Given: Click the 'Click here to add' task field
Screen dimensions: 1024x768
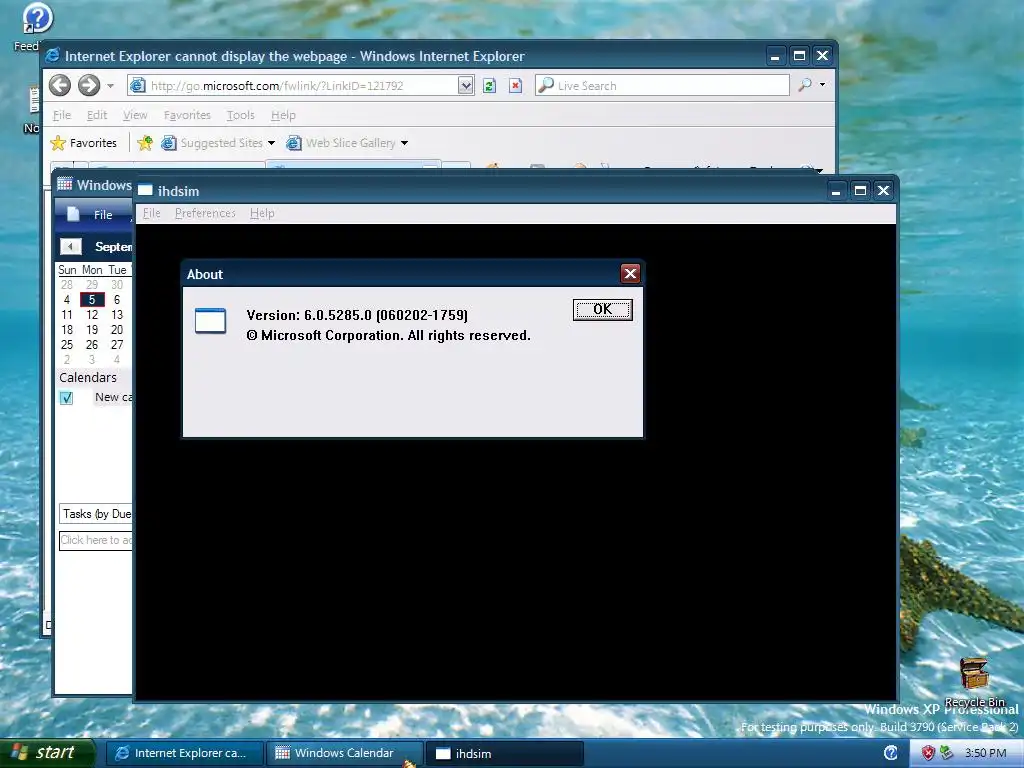Looking at the screenshot, I should (x=96, y=540).
